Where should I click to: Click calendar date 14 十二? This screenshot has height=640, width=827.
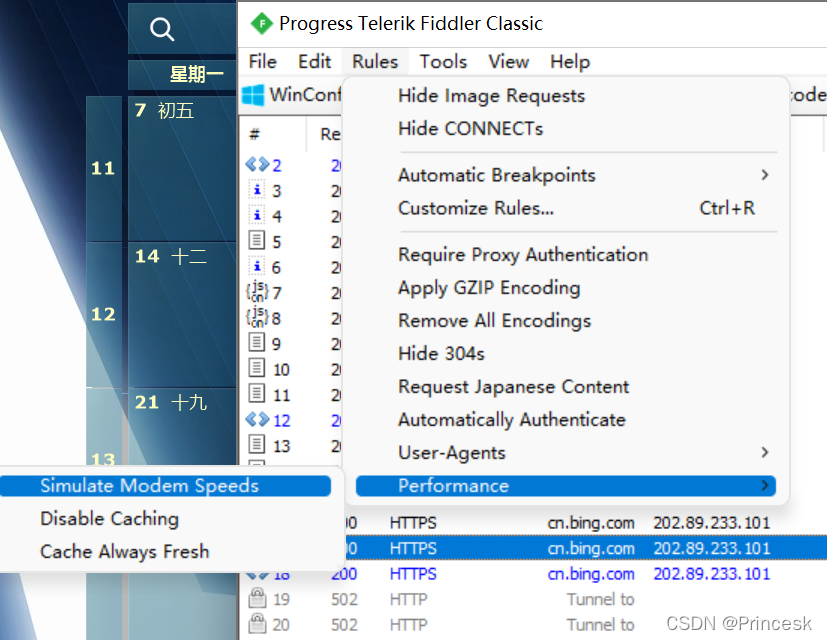170,256
